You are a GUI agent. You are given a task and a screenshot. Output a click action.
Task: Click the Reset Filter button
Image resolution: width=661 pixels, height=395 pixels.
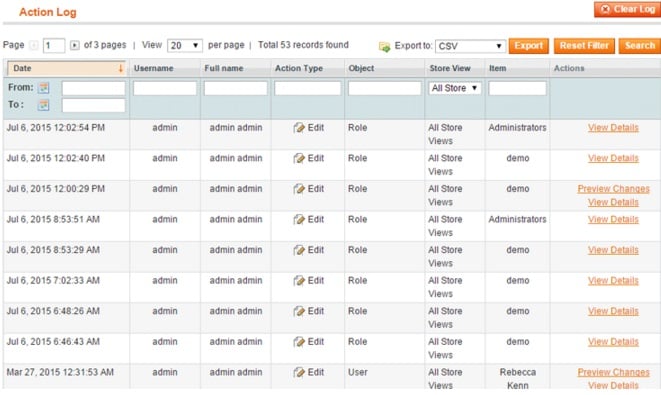(x=584, y=46)
